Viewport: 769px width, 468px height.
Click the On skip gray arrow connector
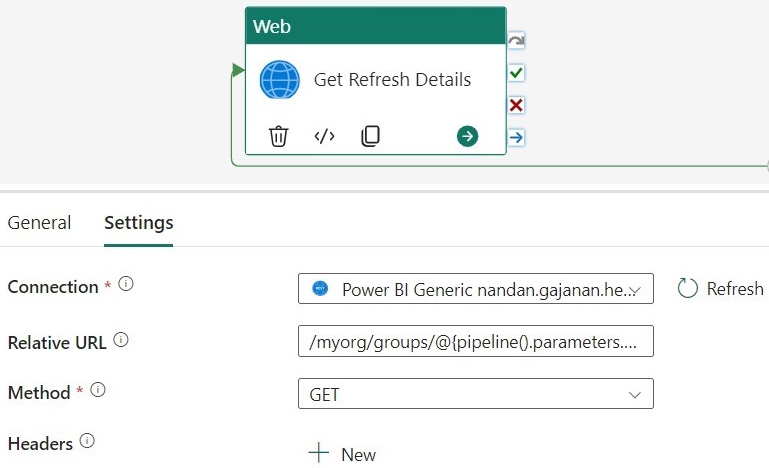(x=516, y=40)
